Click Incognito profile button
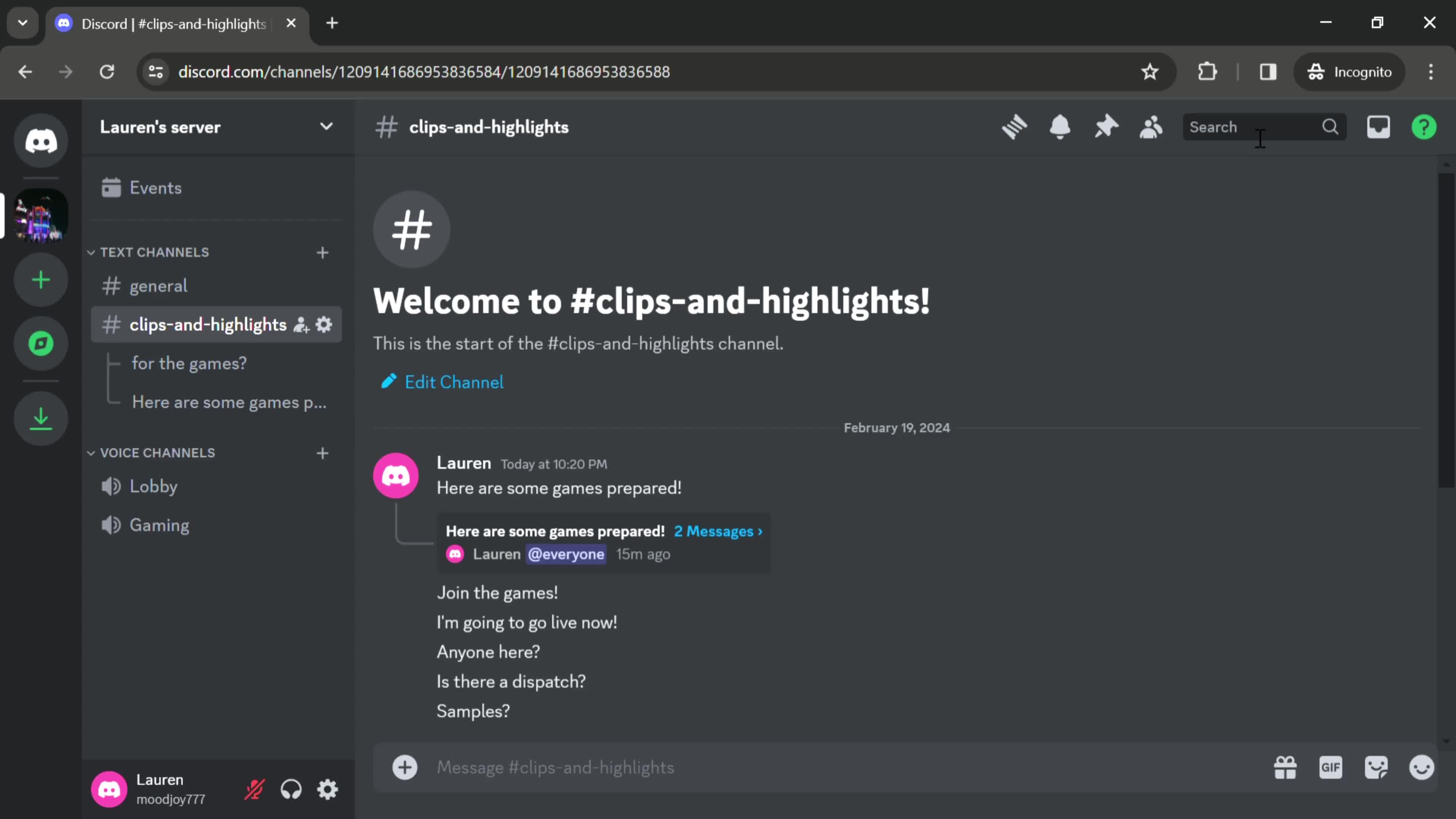The height and width of the screenshot is (819, 1456). [x=1350, y=72]
